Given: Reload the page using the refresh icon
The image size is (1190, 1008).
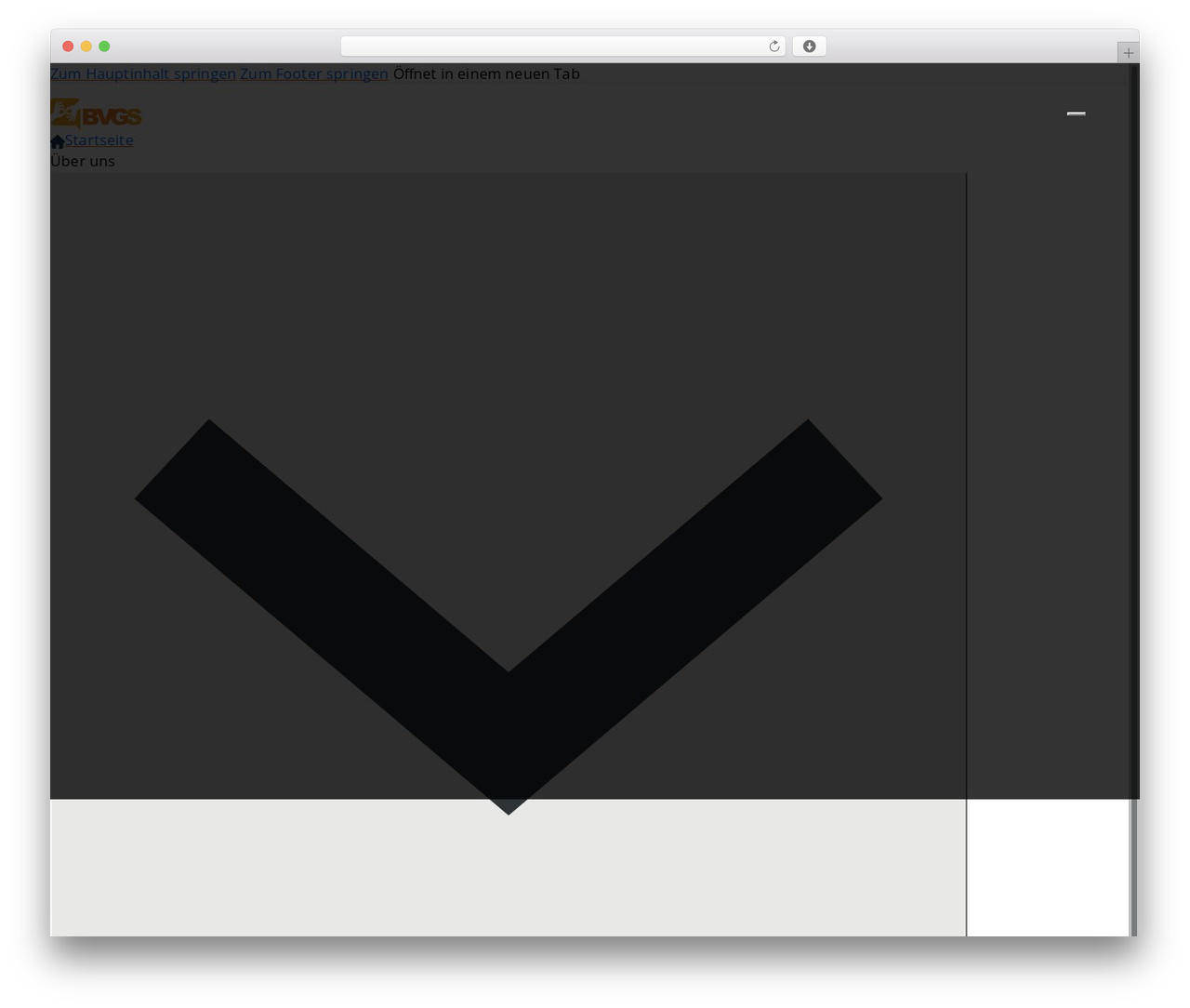Looking at the screenshot, I should (773, 46).
